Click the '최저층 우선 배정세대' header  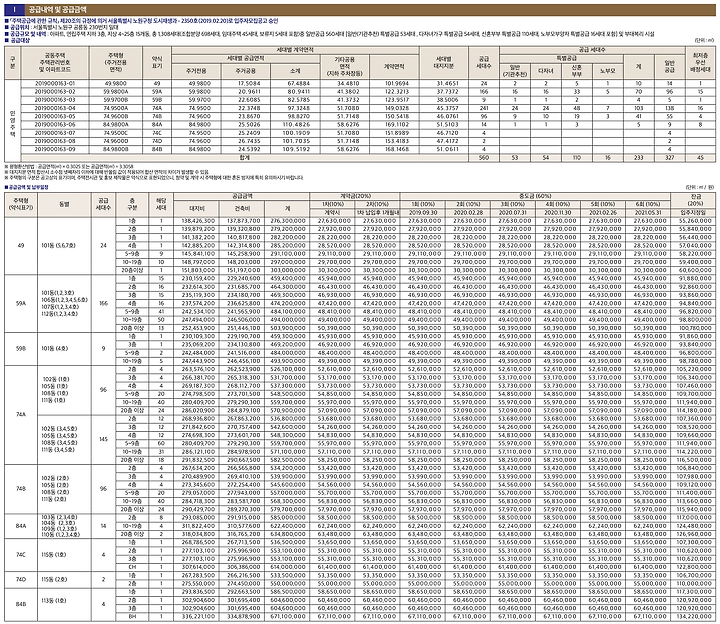[x=700, y=63]
